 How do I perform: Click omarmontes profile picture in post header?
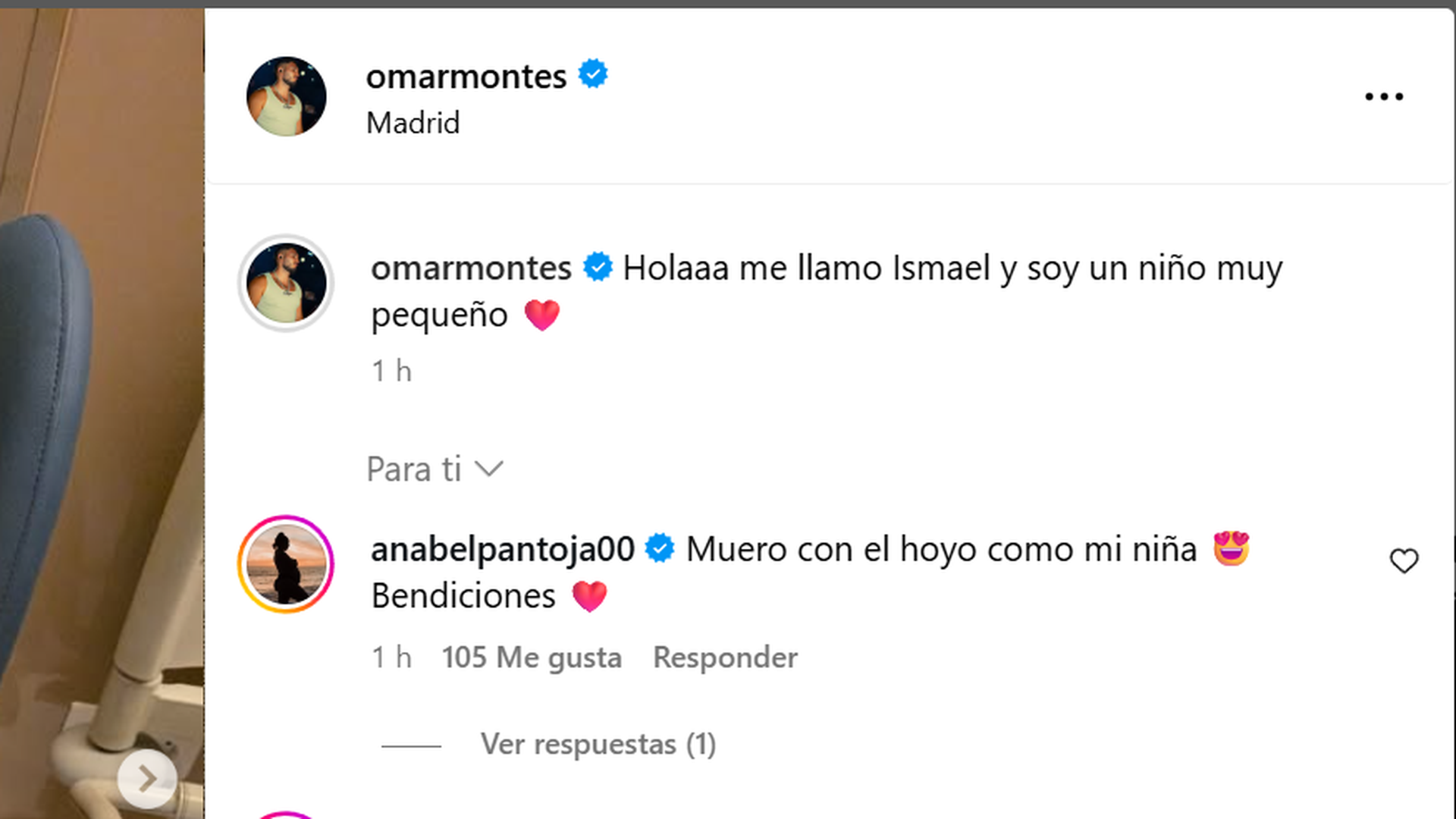tap(286, 96)
